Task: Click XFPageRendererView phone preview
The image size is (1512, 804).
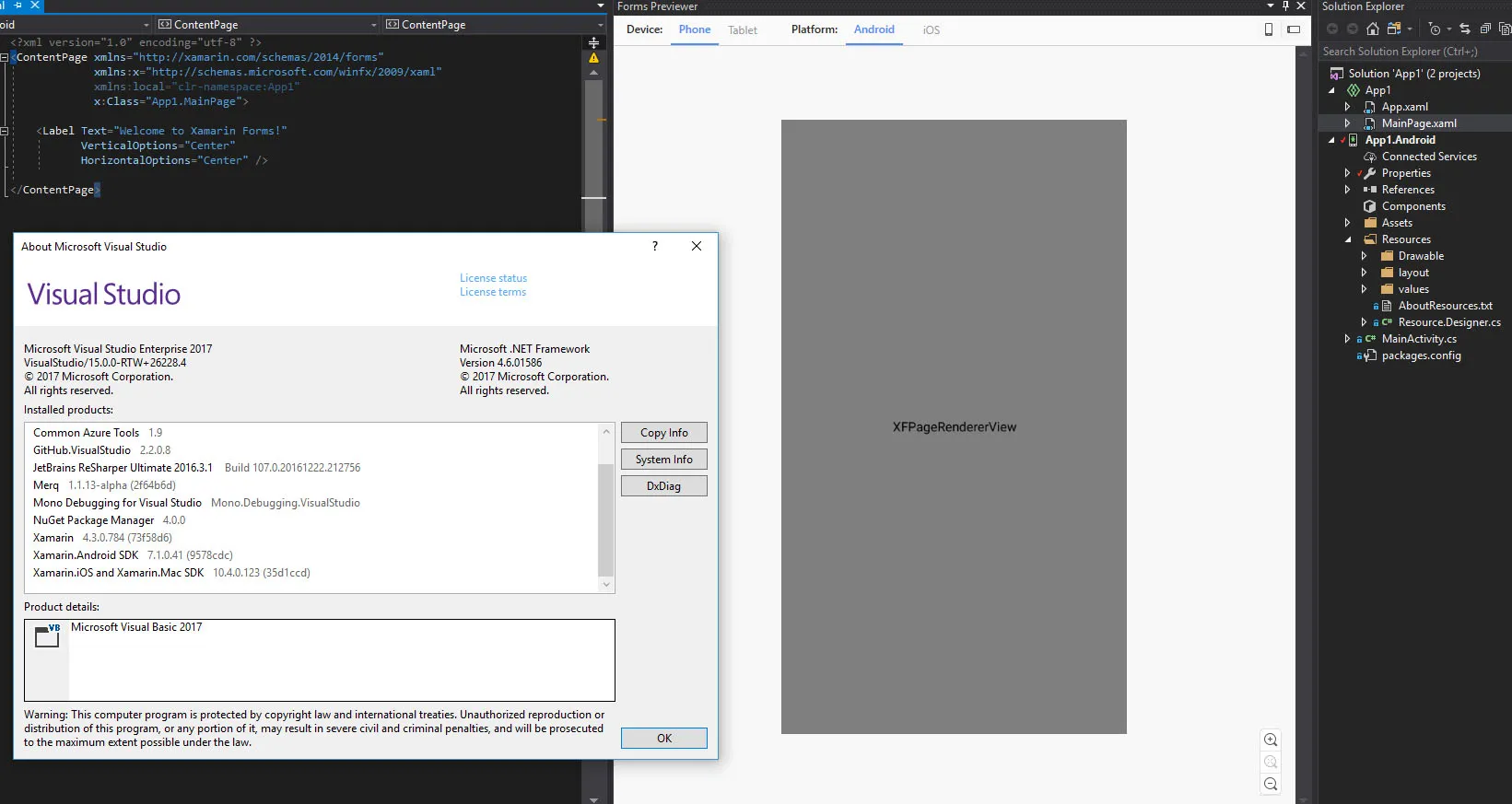Action: (x=954, y=426)
